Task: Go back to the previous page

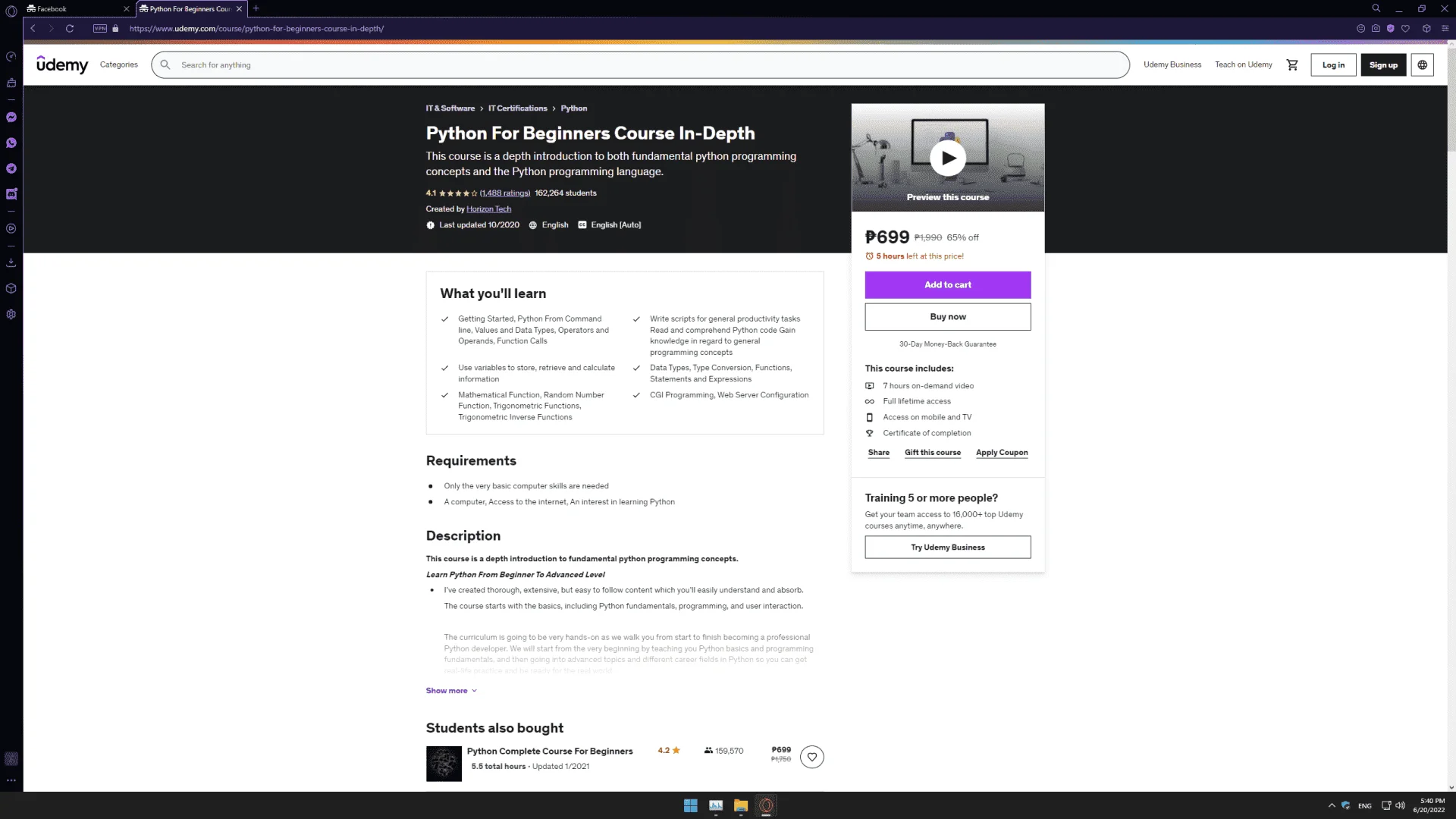Action: click(33, 29)
